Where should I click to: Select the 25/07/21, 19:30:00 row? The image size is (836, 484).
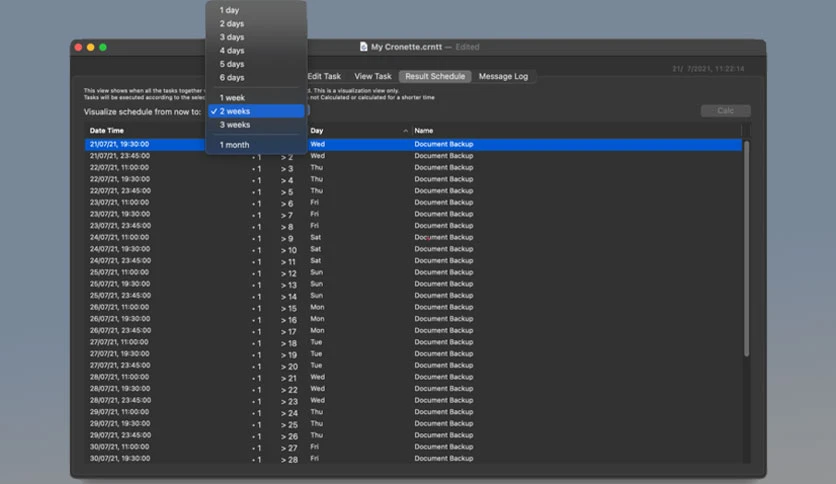(413, 284)
